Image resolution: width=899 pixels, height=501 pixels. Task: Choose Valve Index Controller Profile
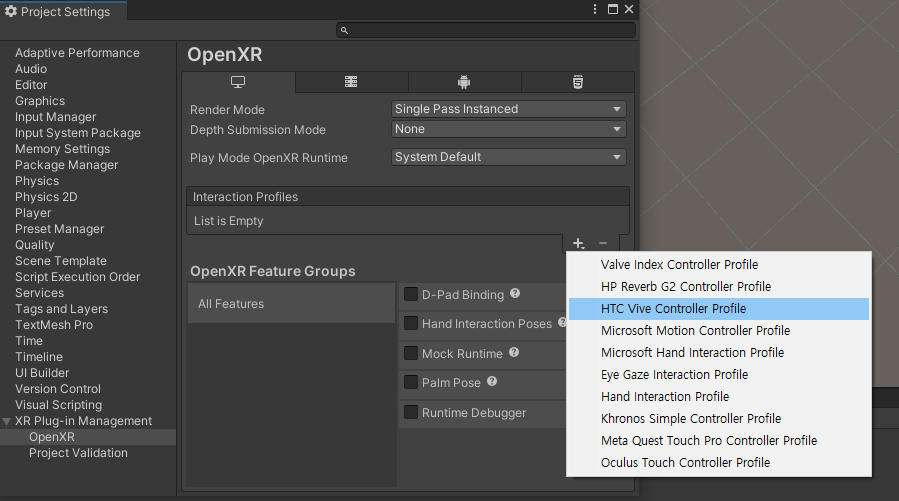(x=718, y=264)
